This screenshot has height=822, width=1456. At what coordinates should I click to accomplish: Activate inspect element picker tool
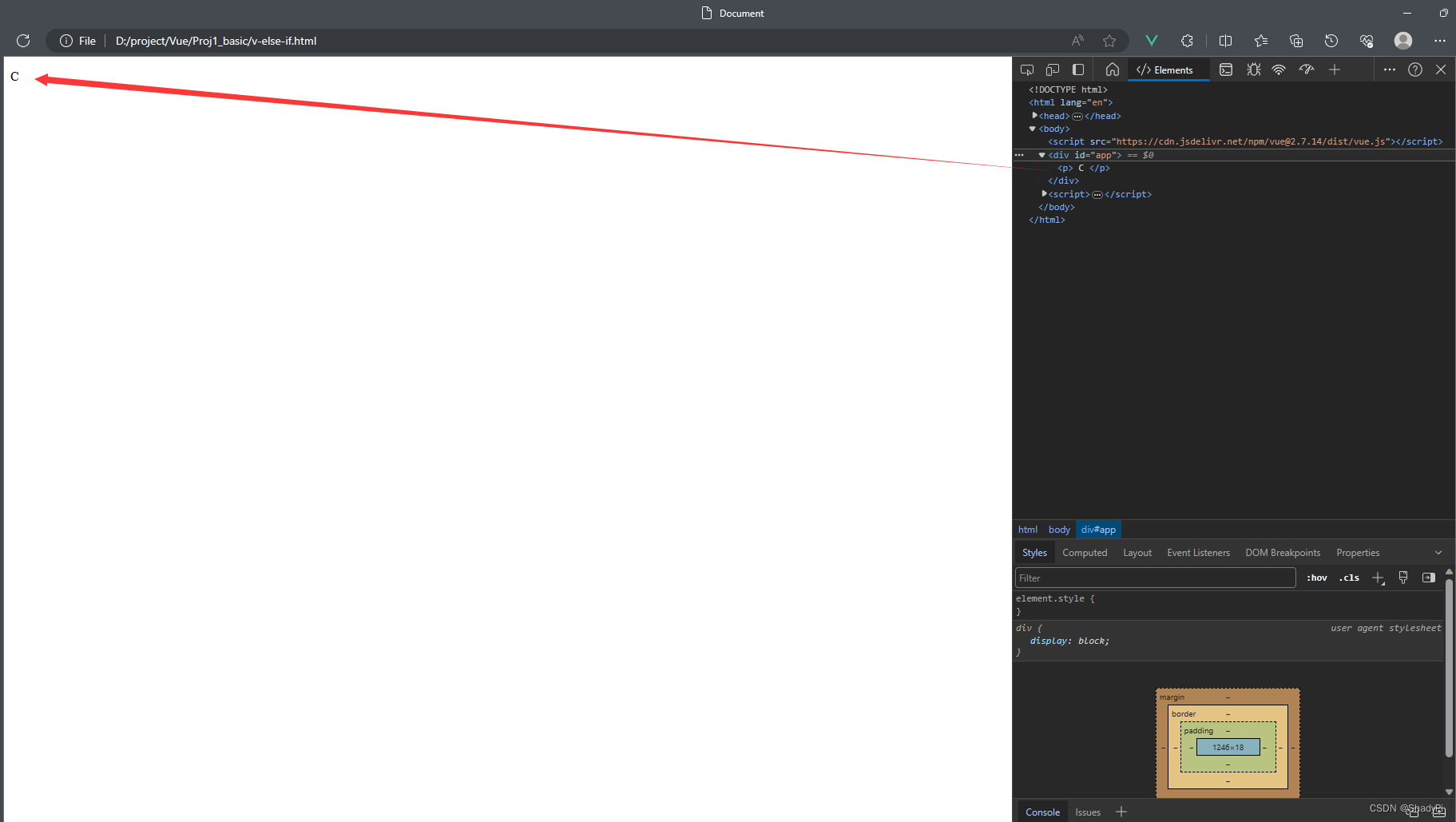(x=1027, y=69)
